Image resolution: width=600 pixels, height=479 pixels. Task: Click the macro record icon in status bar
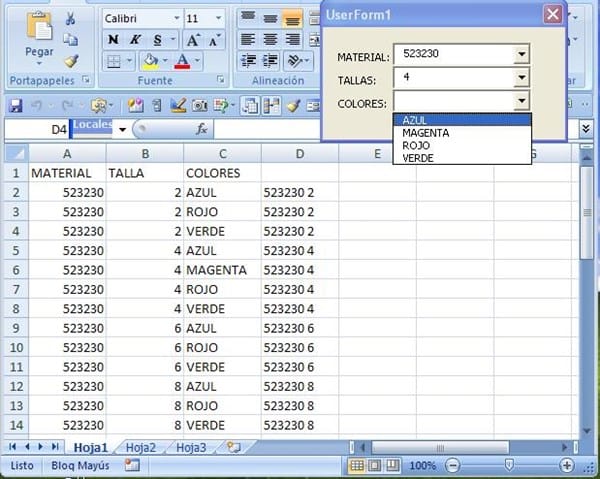(x=132, y=465)
